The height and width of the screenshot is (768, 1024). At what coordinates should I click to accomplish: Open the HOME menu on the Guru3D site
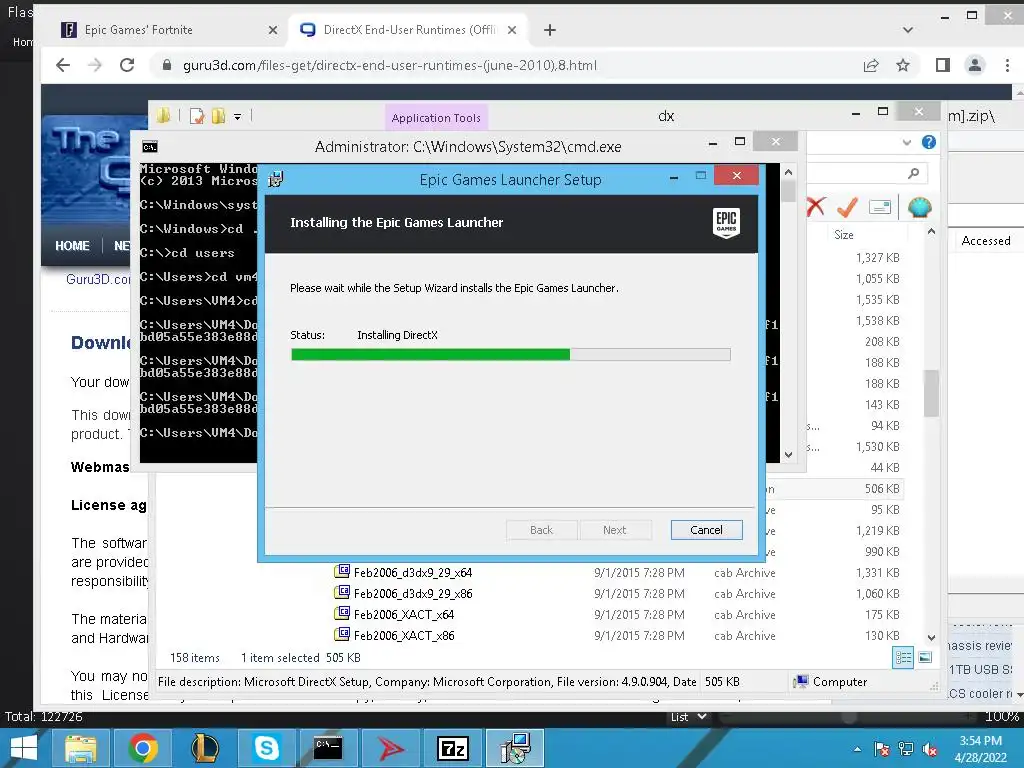pyautogui.click(x=72, y=246)
